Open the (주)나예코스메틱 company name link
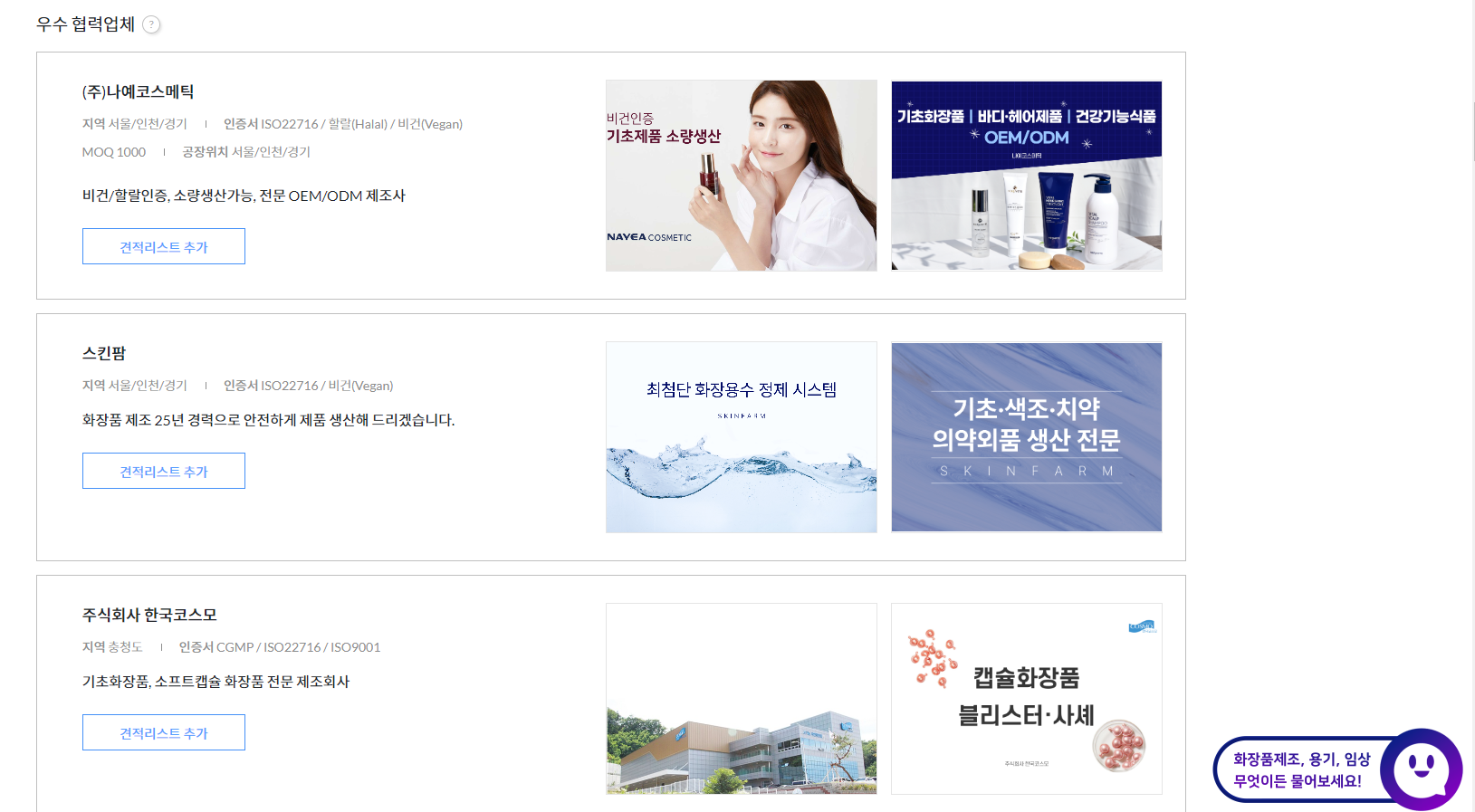The width and height of the screenshot is (1475, 812). (138, 91)
